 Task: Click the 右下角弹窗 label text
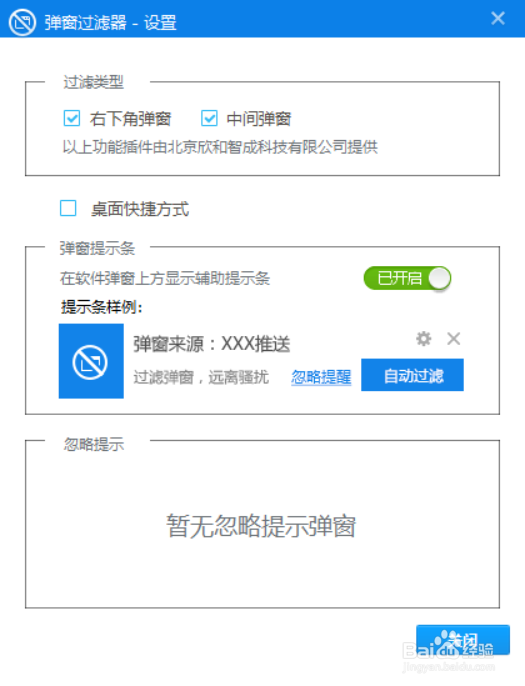(x=130, y=119)
